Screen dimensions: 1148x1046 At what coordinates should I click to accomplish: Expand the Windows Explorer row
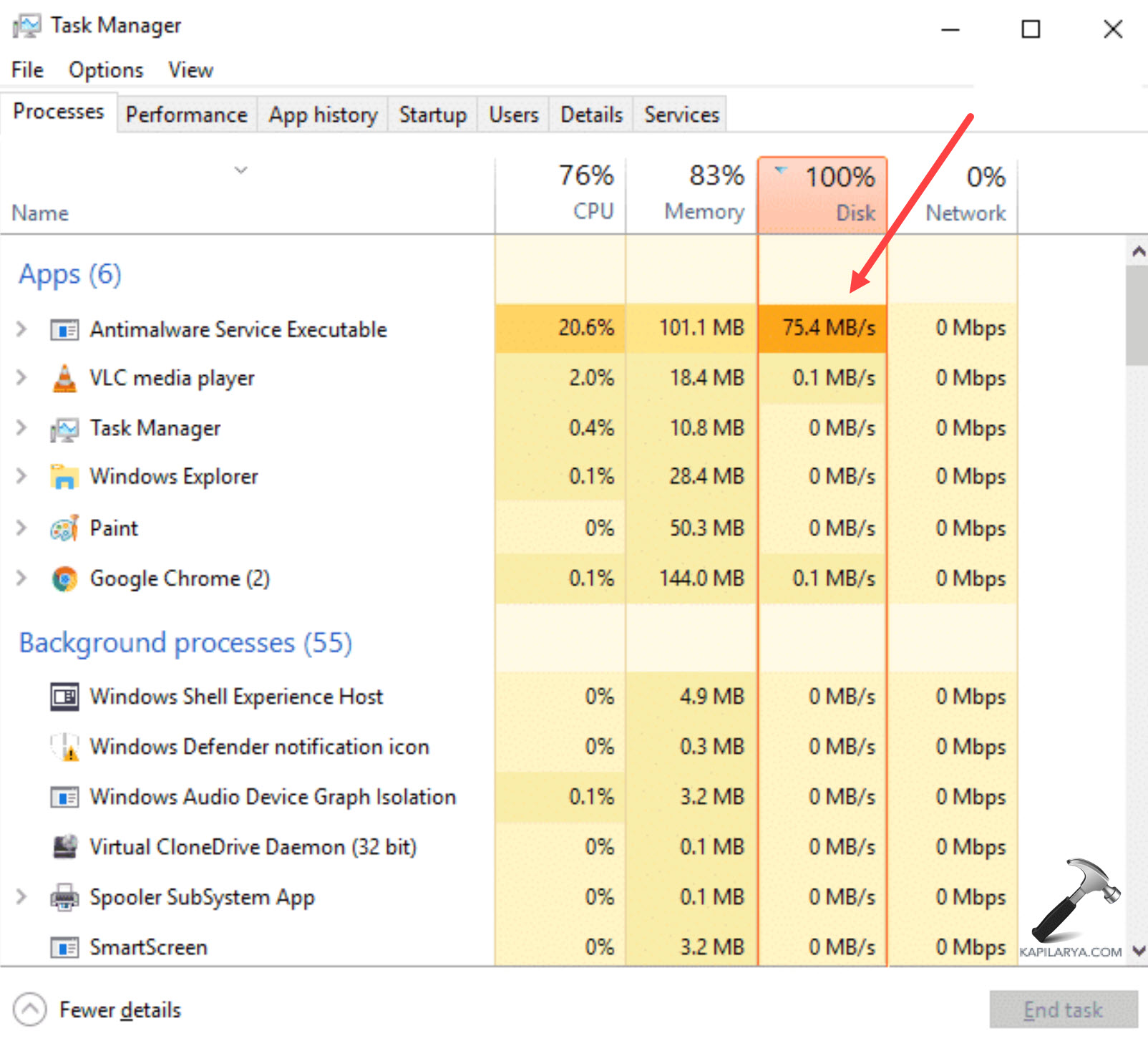pos(21,476)
